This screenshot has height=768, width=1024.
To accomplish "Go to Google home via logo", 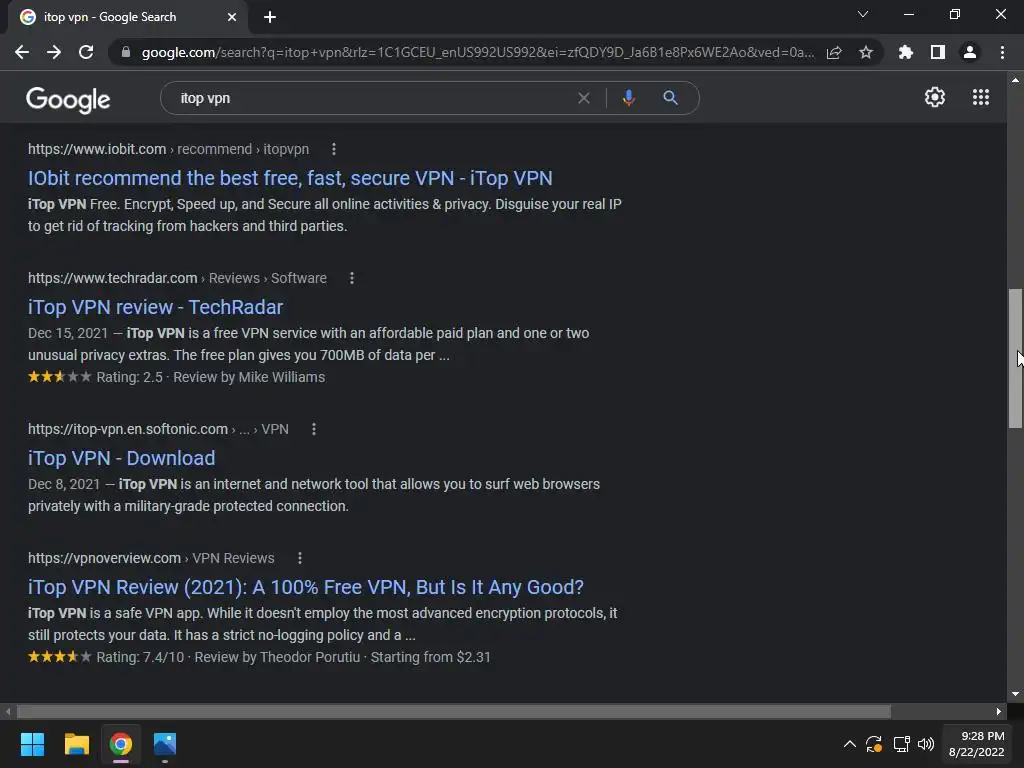I will click(68, 99).
